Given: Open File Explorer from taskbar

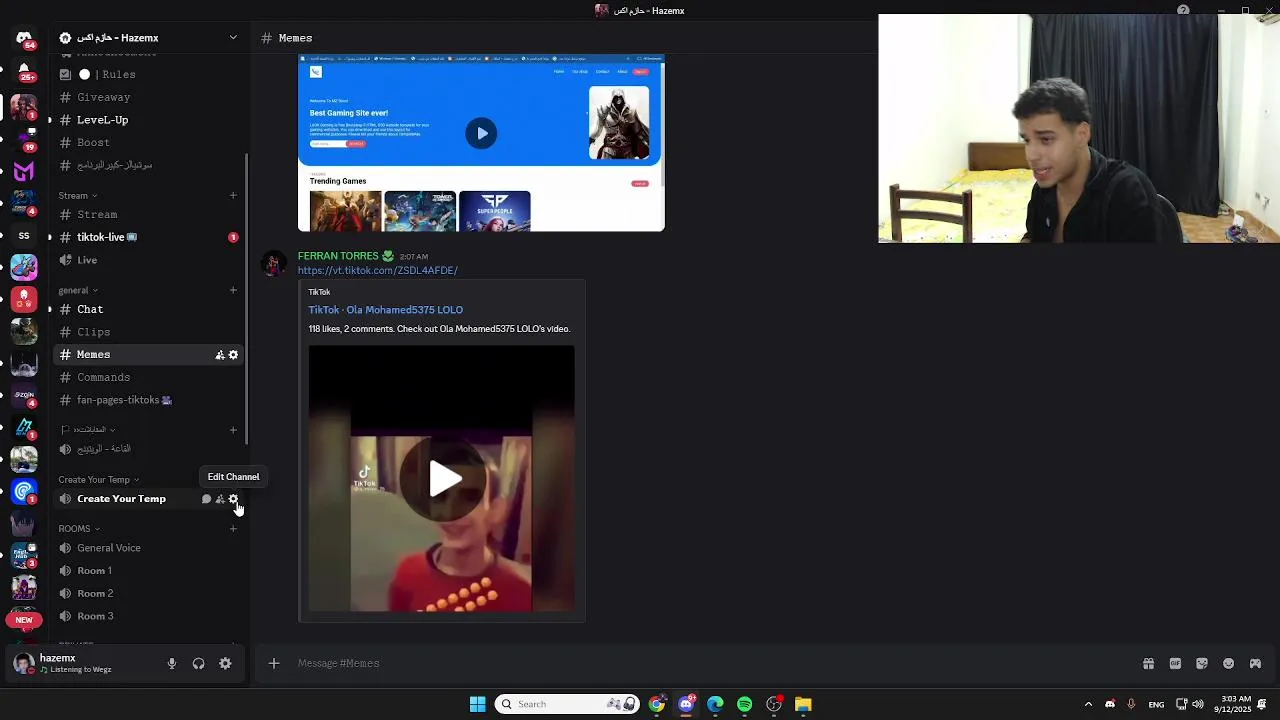Looking at the screenshot, I should [x=803, y=704].
